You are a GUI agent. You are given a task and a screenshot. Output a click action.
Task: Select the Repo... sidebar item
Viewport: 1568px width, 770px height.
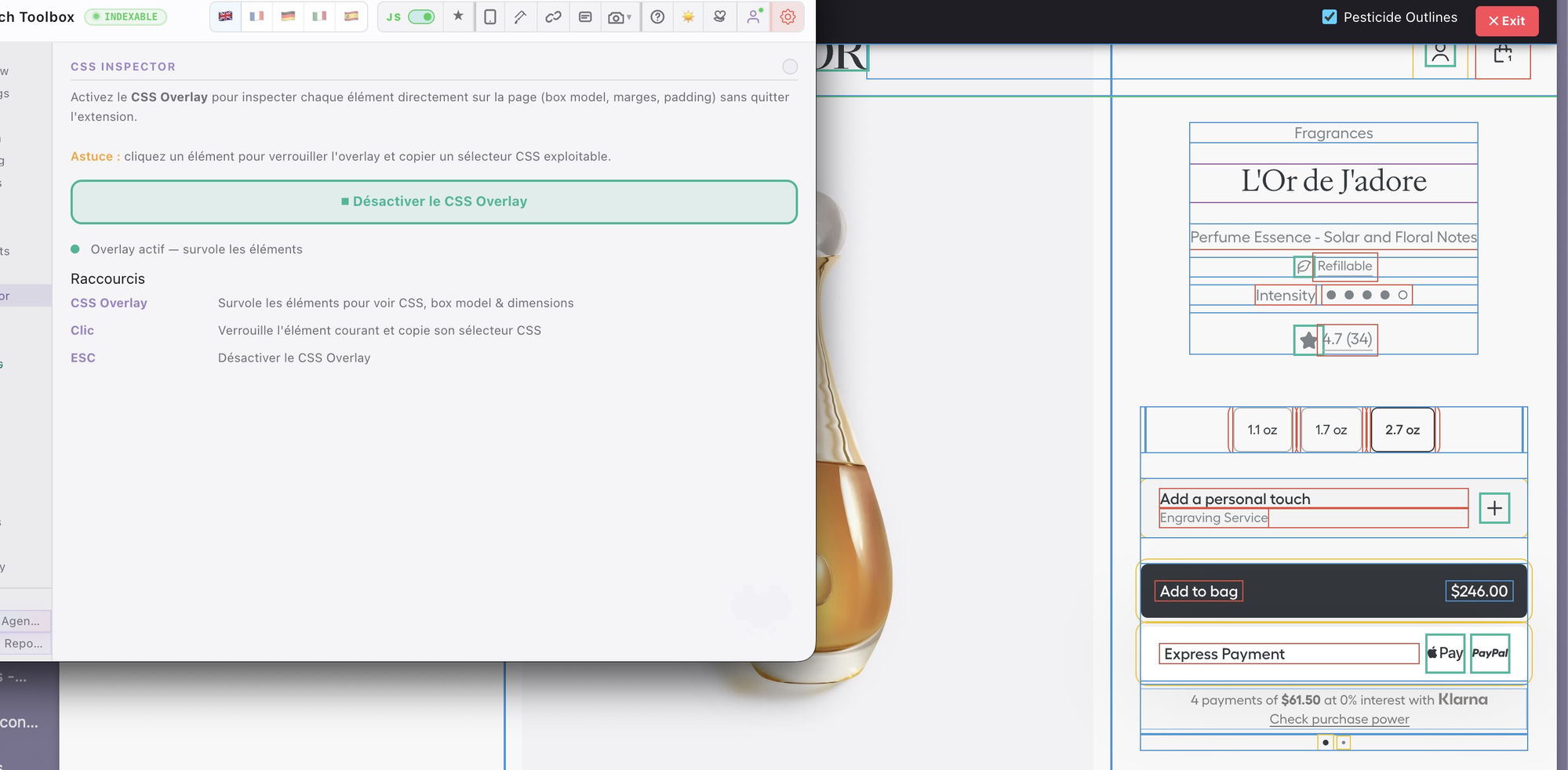[24, 644]
